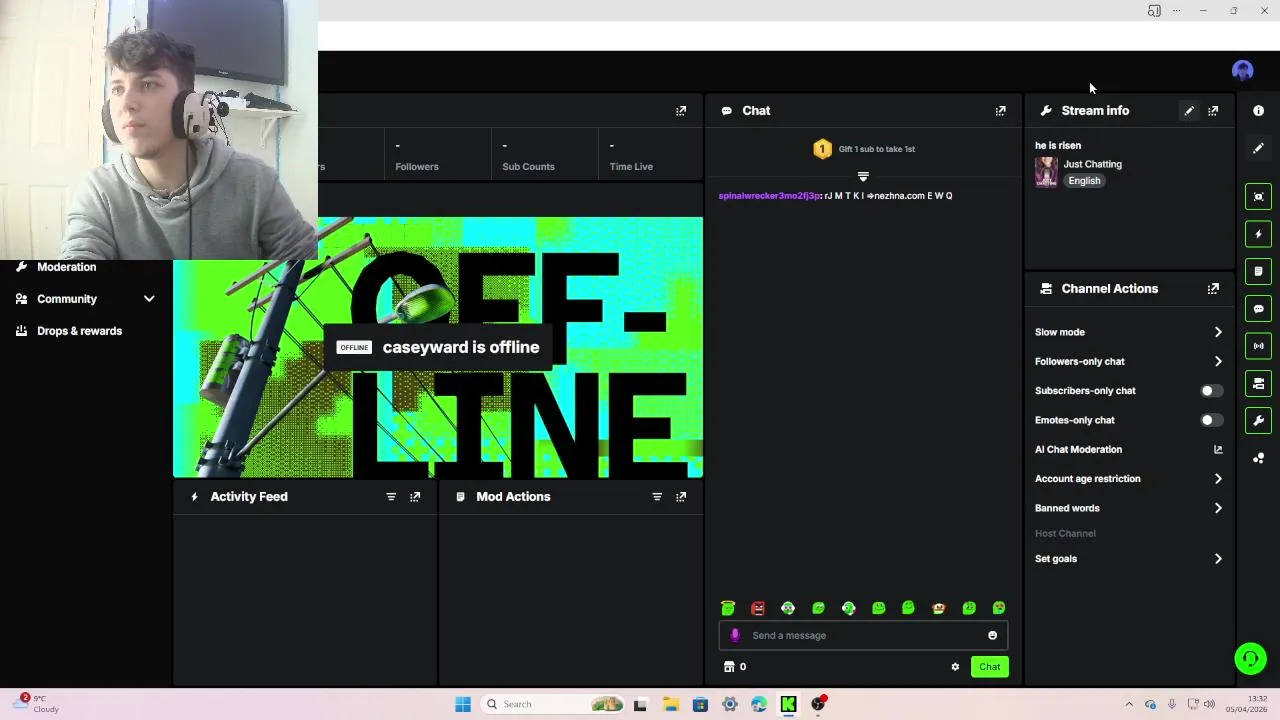This screenshot has width=1280, height=720.
Task: Pop out the Activity Feed panel
Action: tap(415, 497)
